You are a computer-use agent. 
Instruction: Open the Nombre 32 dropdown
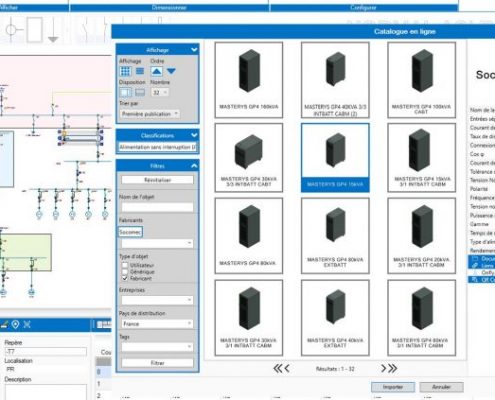160,92
